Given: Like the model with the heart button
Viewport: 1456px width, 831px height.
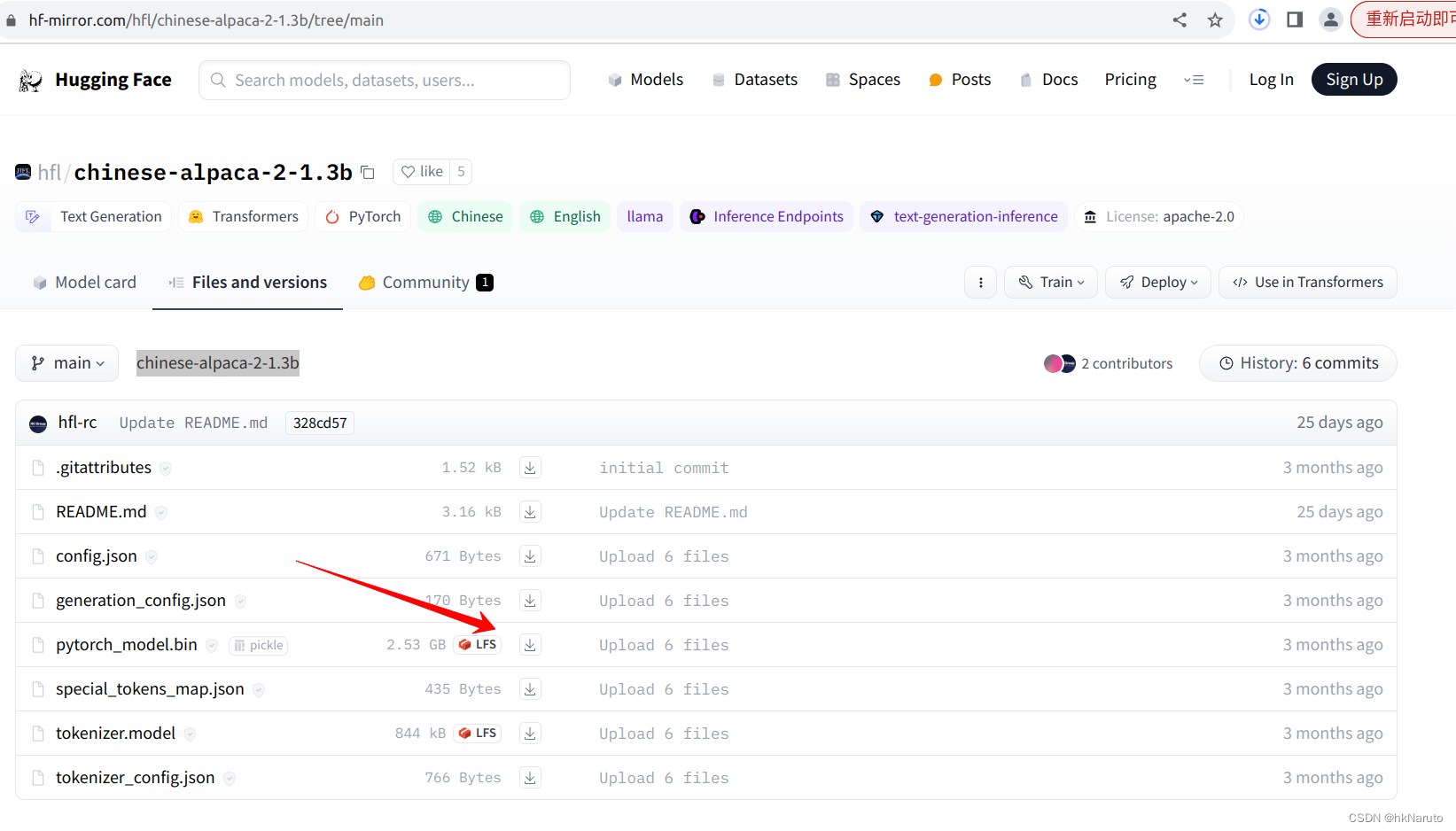Looking at the screenshot, I should 422,172.
